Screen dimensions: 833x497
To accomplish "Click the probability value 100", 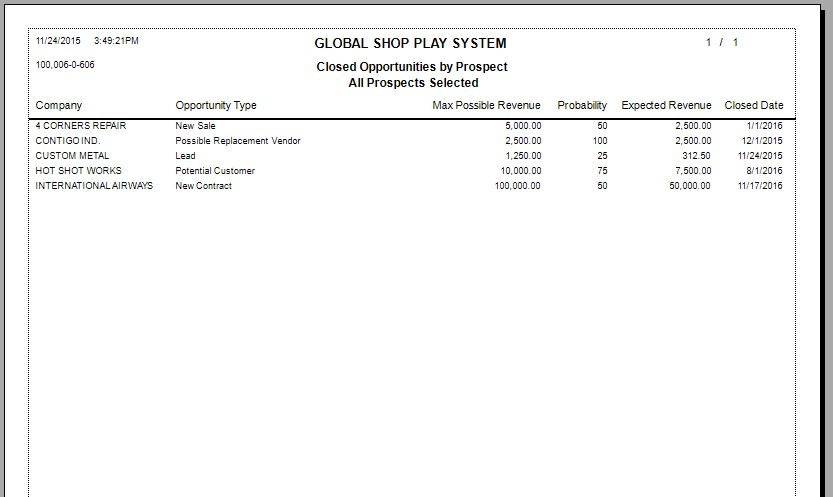I will point(600,141).
